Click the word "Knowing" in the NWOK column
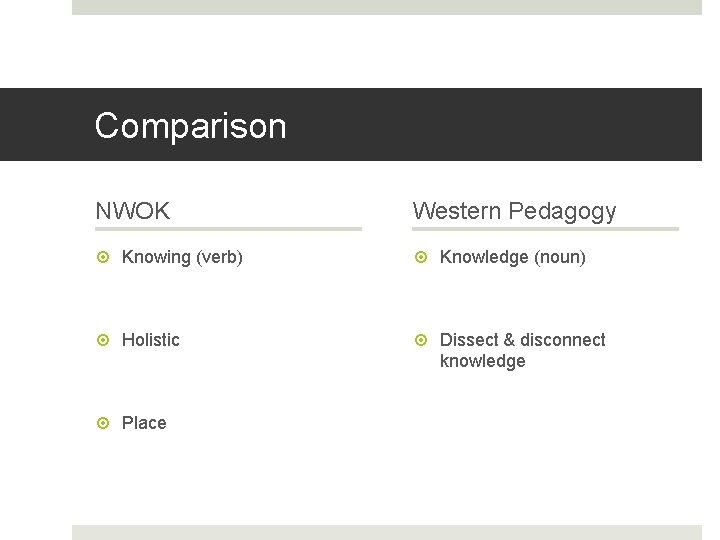The image size is (720, 540). 156,257
